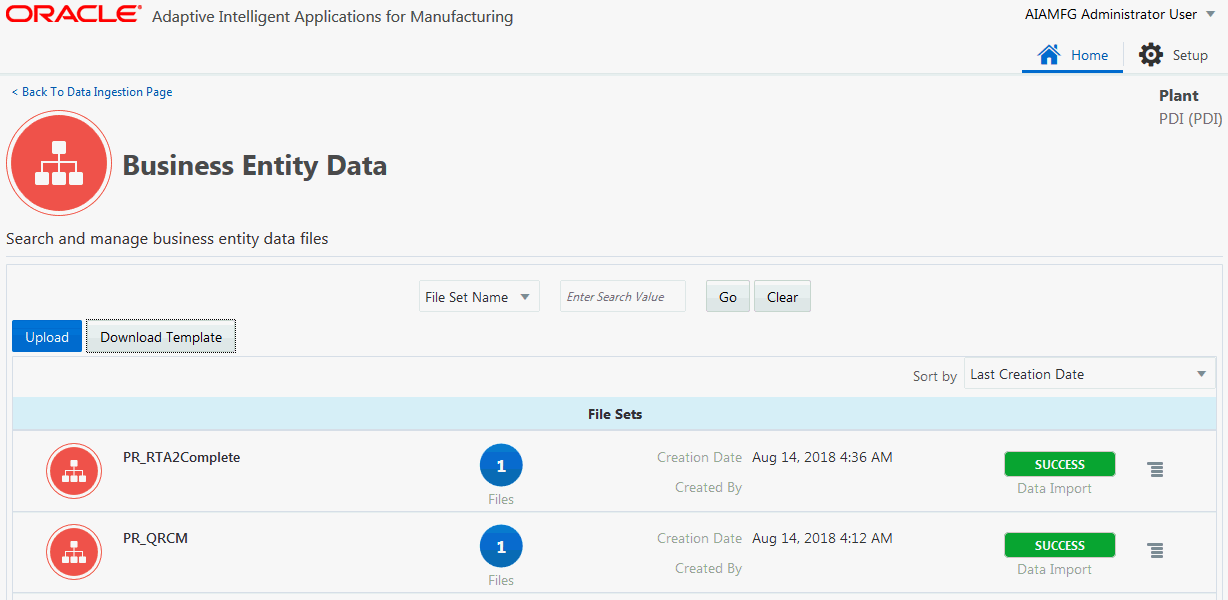Click the creation date Aug 14, 2018 4:12 AM
1228x600 pixels.
coord(822,538)
